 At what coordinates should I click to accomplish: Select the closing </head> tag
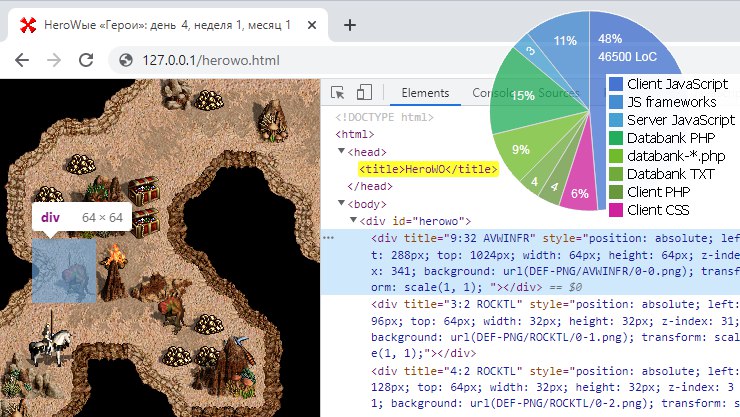tap(370, 186)
